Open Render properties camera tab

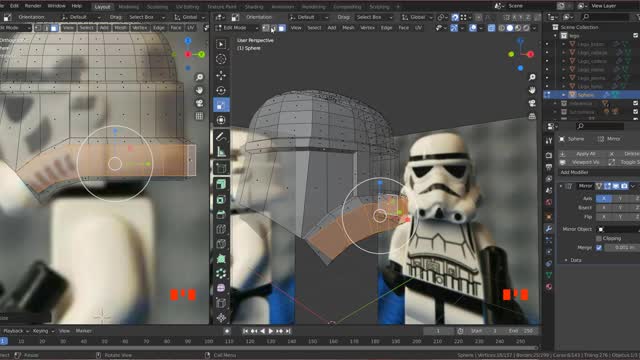pyautogui.click(x=549, y=156)
